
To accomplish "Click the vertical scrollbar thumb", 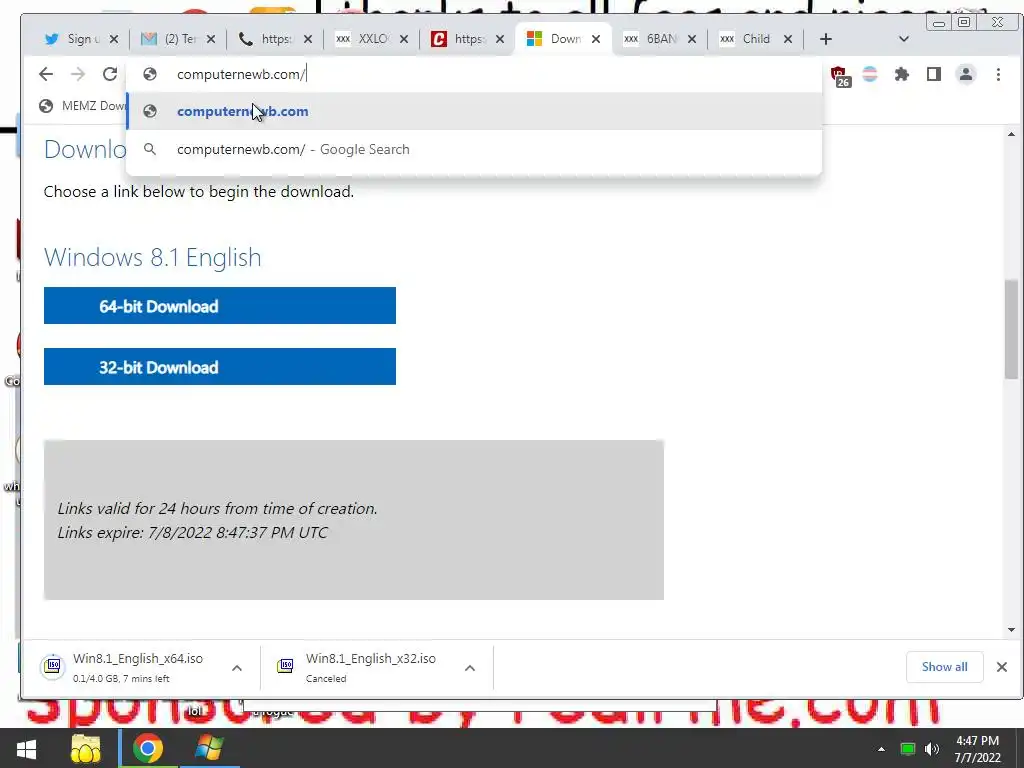I will pos(1011,328).
